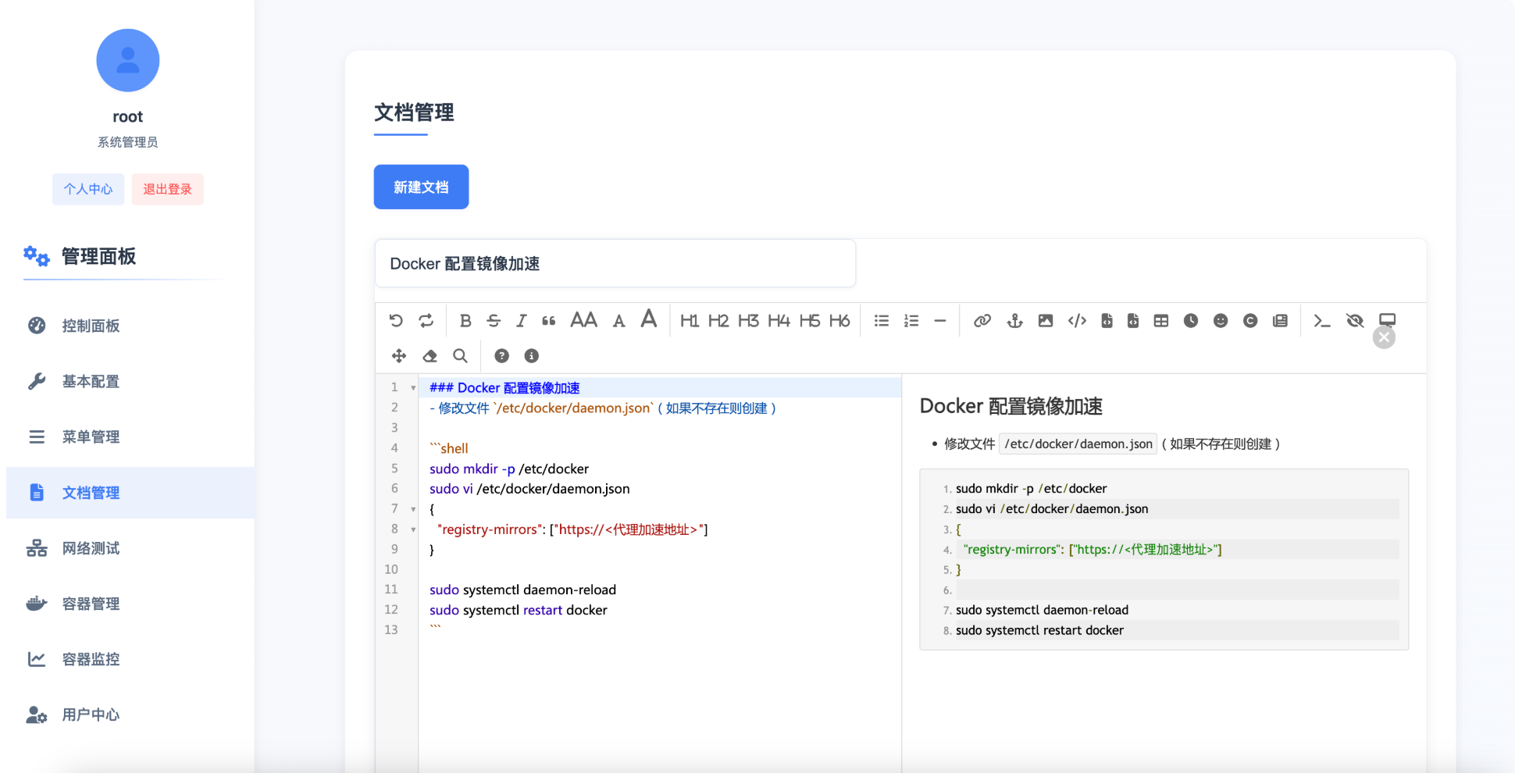The width and height of the screenshot is (1515, 784).
Task: Insert H4 heading from the toolbar
Action: (x=779, y=320)
